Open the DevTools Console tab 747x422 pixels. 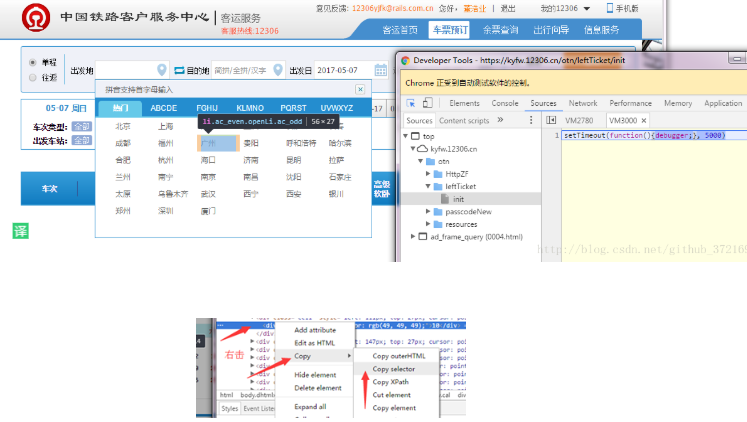tap(505, 103)
